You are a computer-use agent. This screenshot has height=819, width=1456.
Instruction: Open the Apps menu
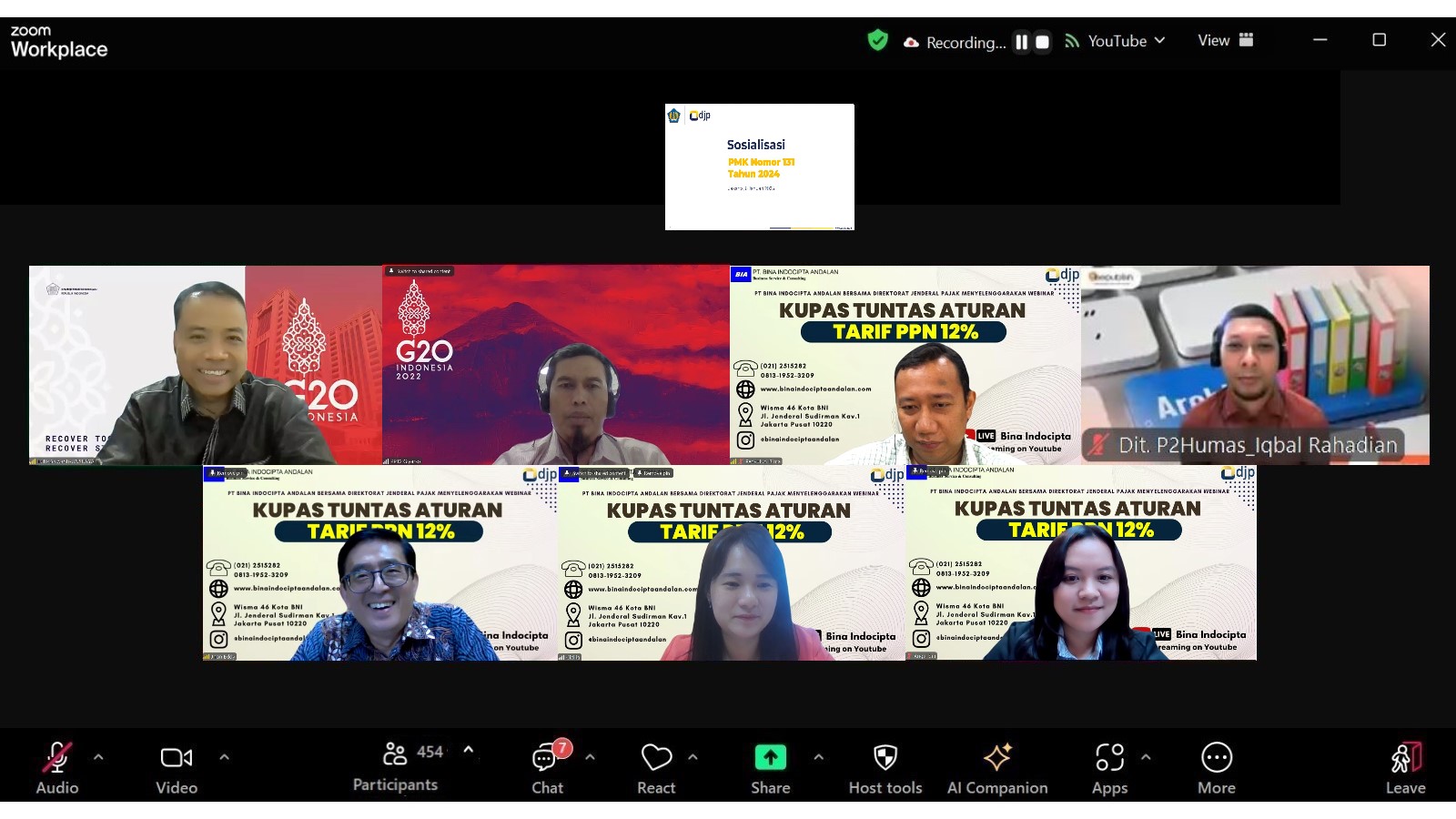click(1109, 759)
